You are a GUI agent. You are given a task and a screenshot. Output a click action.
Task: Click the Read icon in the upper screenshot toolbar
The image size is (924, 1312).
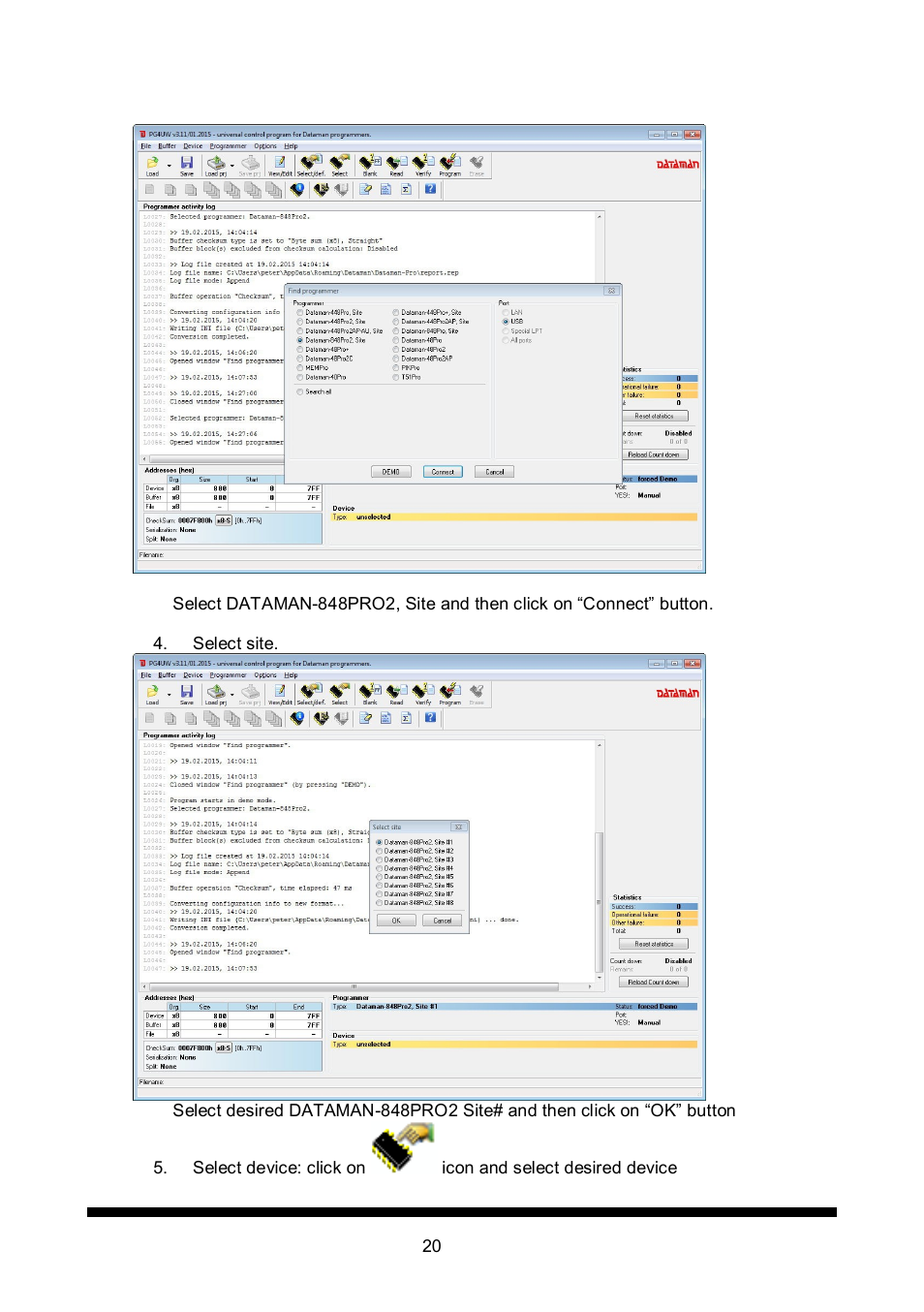tap(396, 165)
